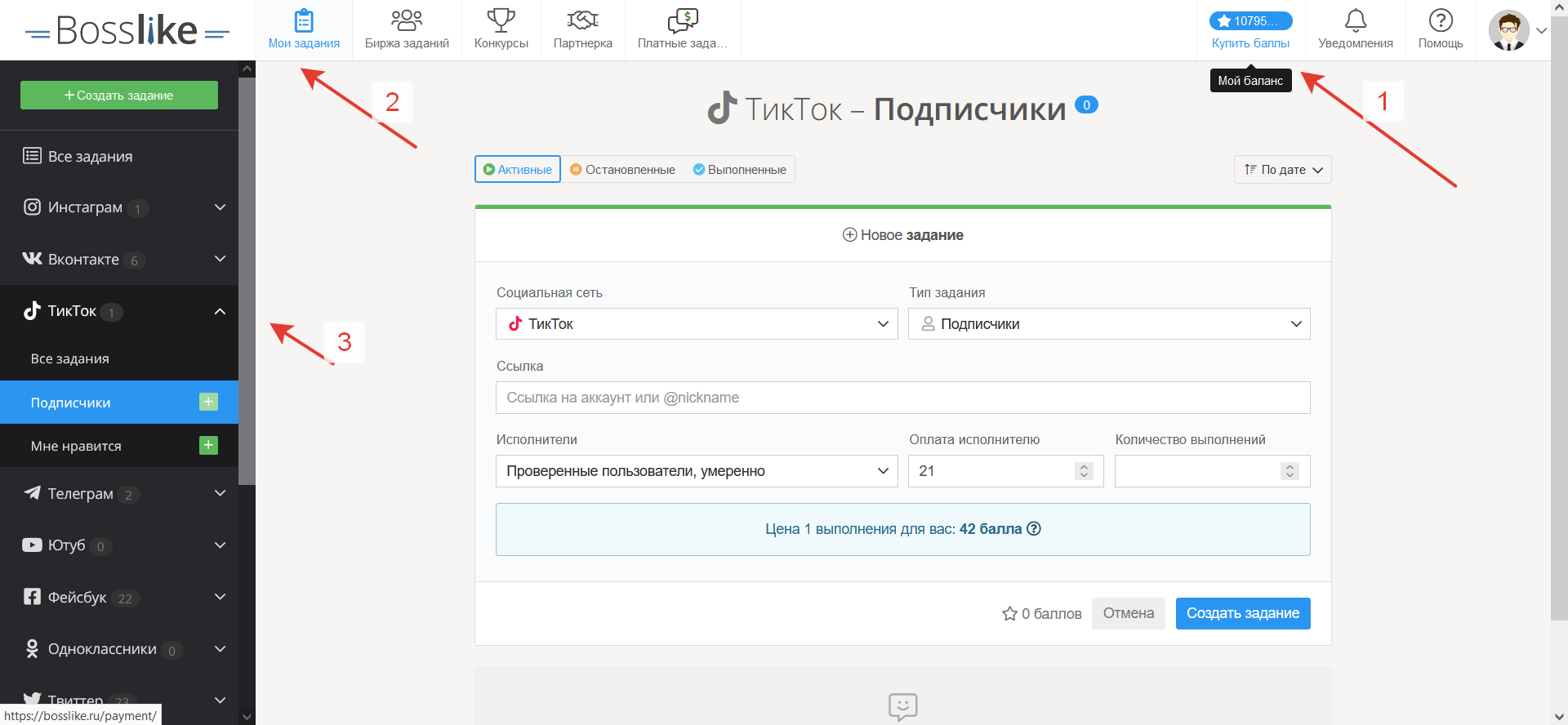Switch to the Остановленные filter

click(x=622, y=170)
